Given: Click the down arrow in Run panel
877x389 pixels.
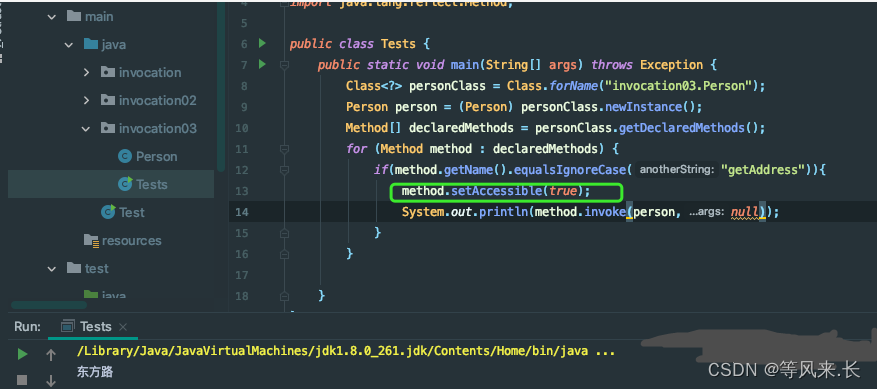Looking at the screenshot, I should tap(51, 381).
